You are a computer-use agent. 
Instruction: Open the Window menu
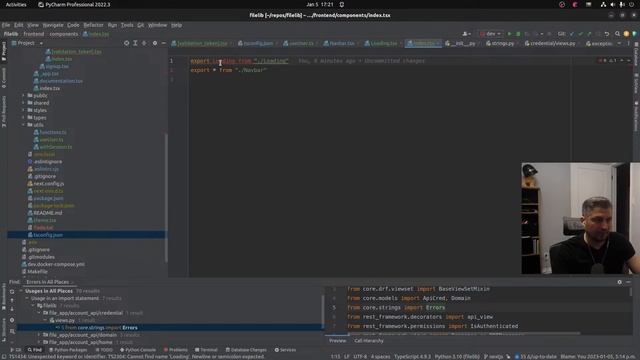click(157, 25)
